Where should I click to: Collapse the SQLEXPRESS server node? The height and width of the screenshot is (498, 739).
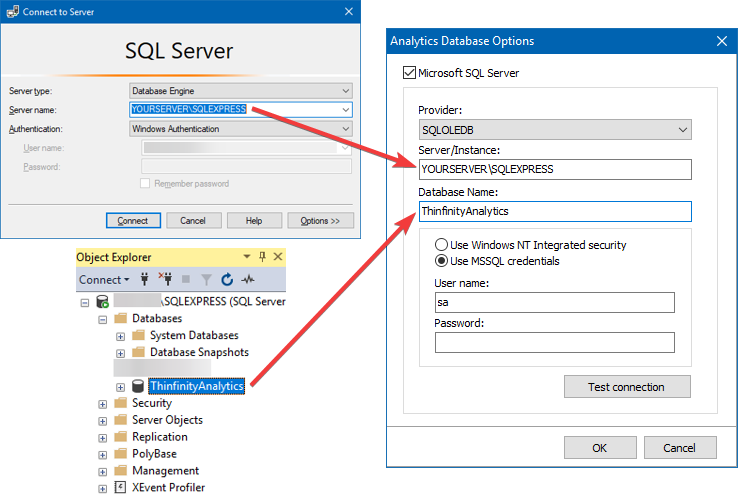tap(85, 302)
